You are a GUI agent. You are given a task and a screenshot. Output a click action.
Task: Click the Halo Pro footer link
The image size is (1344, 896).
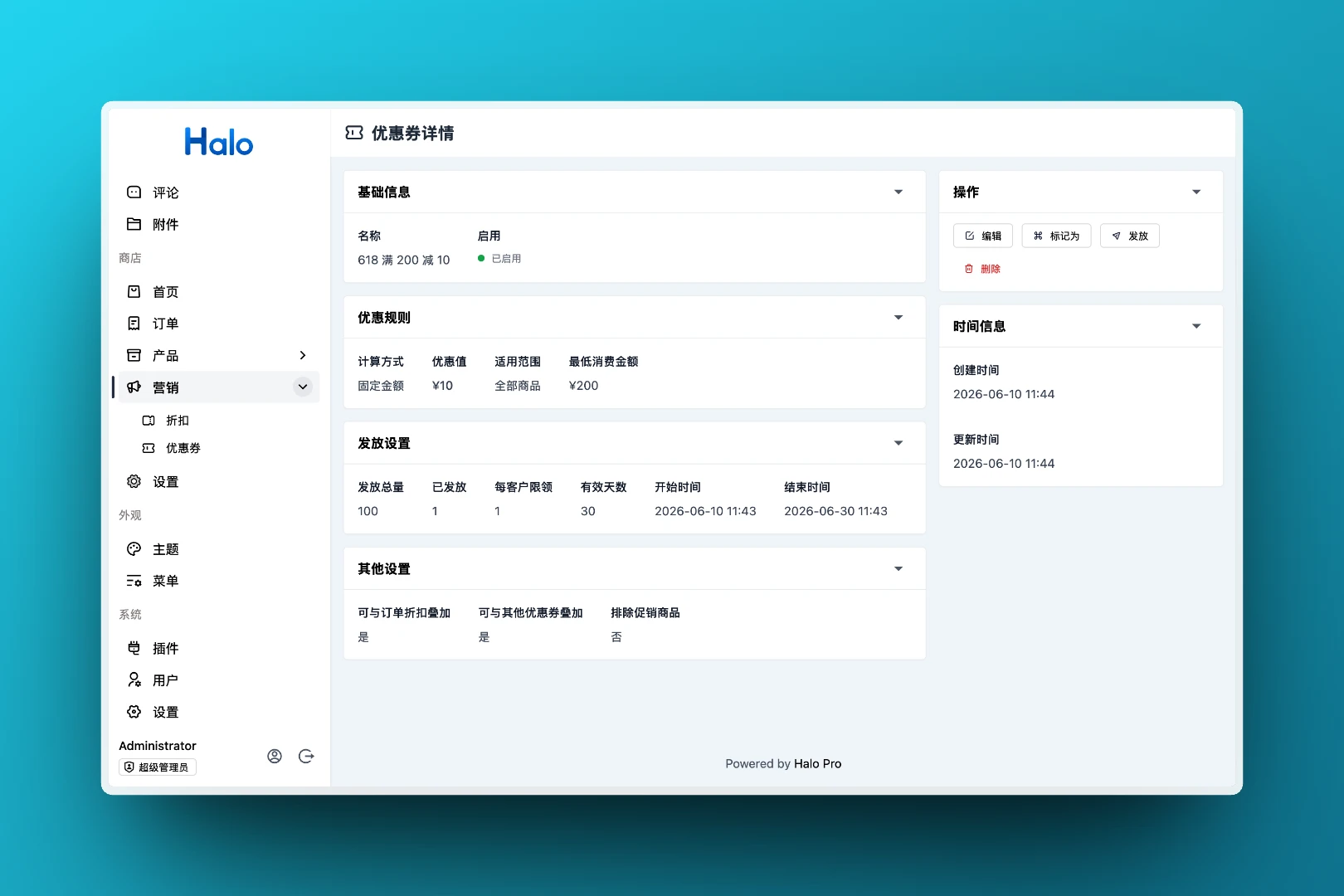[x=817, y=764]
